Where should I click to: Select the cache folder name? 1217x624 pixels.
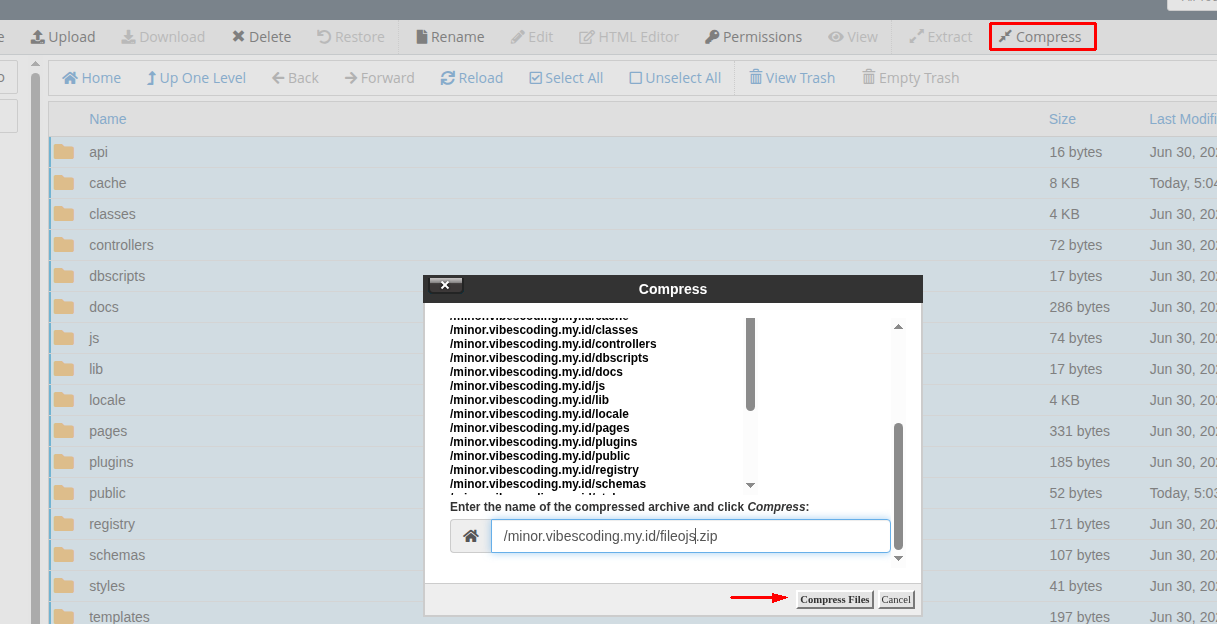pyautogui.click(x=108, y=183)
